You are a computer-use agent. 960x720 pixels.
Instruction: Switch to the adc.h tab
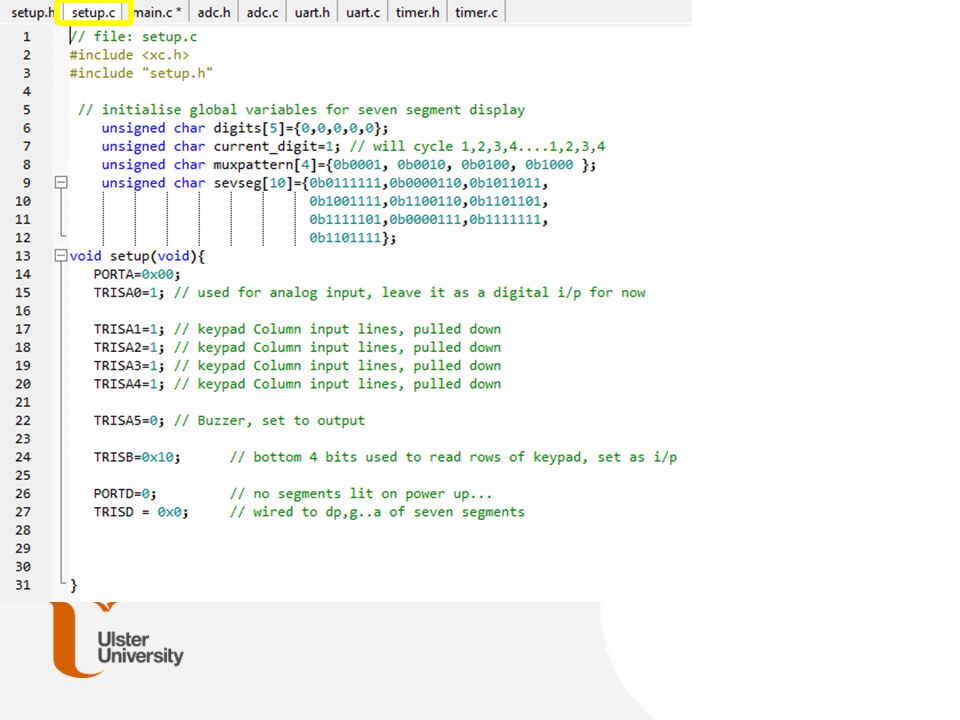point(214,12)
